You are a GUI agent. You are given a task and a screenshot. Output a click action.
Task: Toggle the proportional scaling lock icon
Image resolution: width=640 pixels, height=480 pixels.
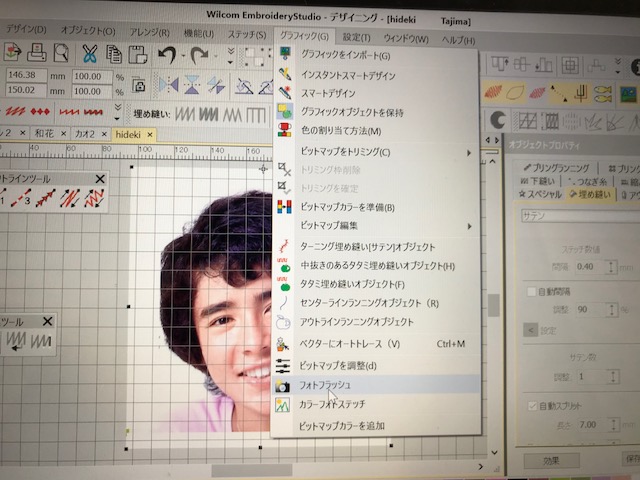[139, 85]
